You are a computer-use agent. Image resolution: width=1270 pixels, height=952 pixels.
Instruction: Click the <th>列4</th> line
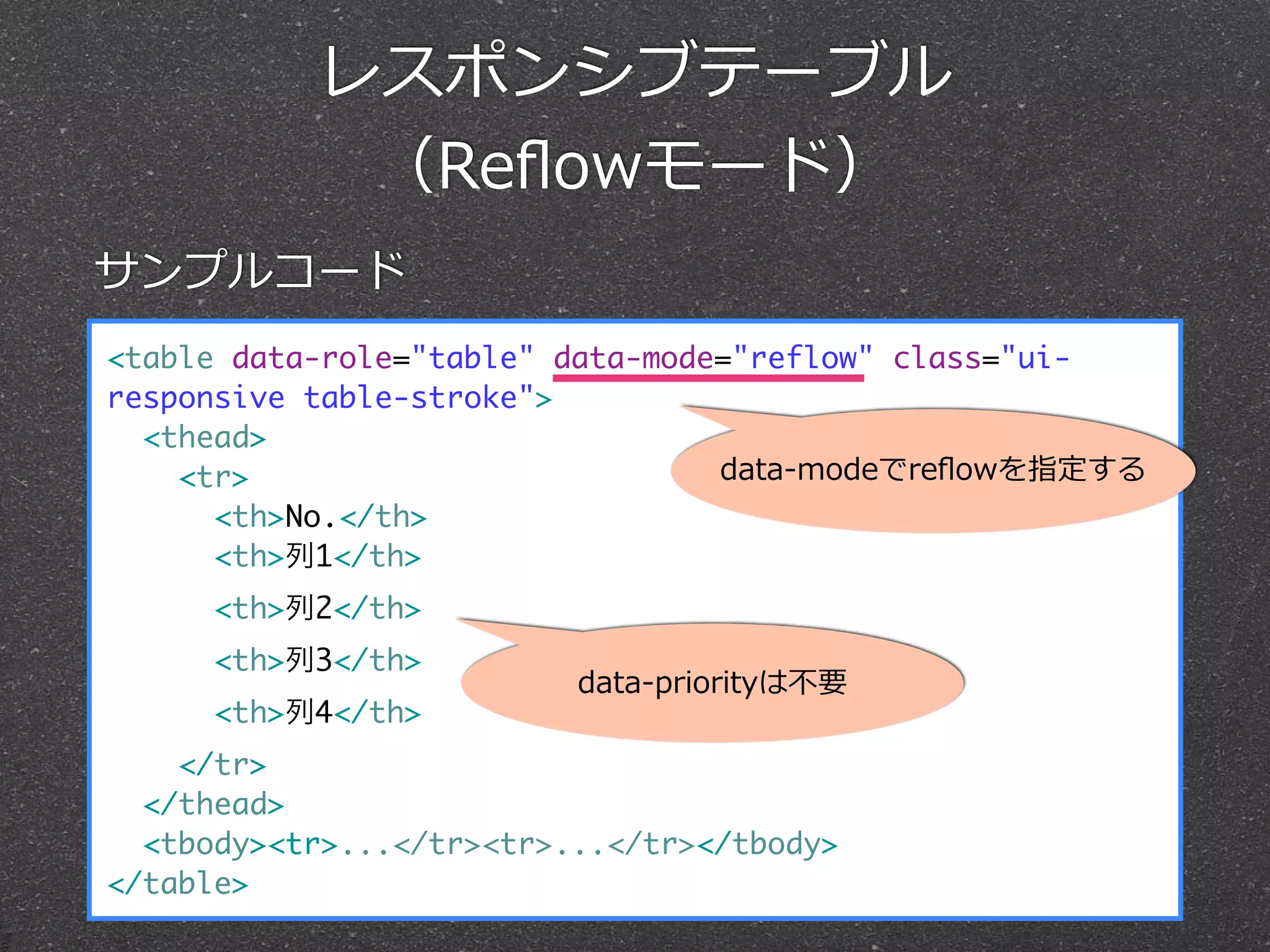pos(317,712)
